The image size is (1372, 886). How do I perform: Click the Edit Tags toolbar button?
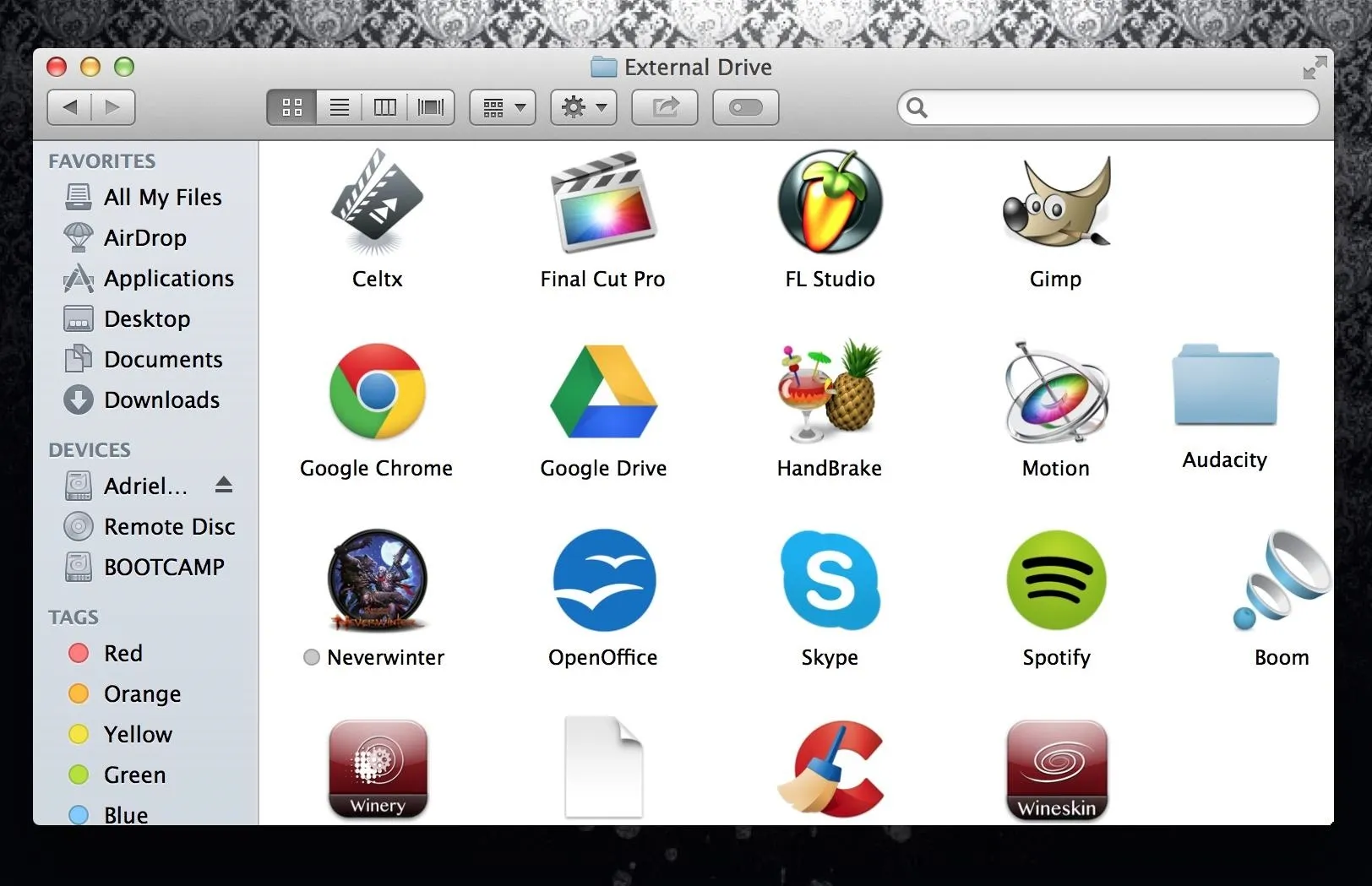(x=746, y=107)
